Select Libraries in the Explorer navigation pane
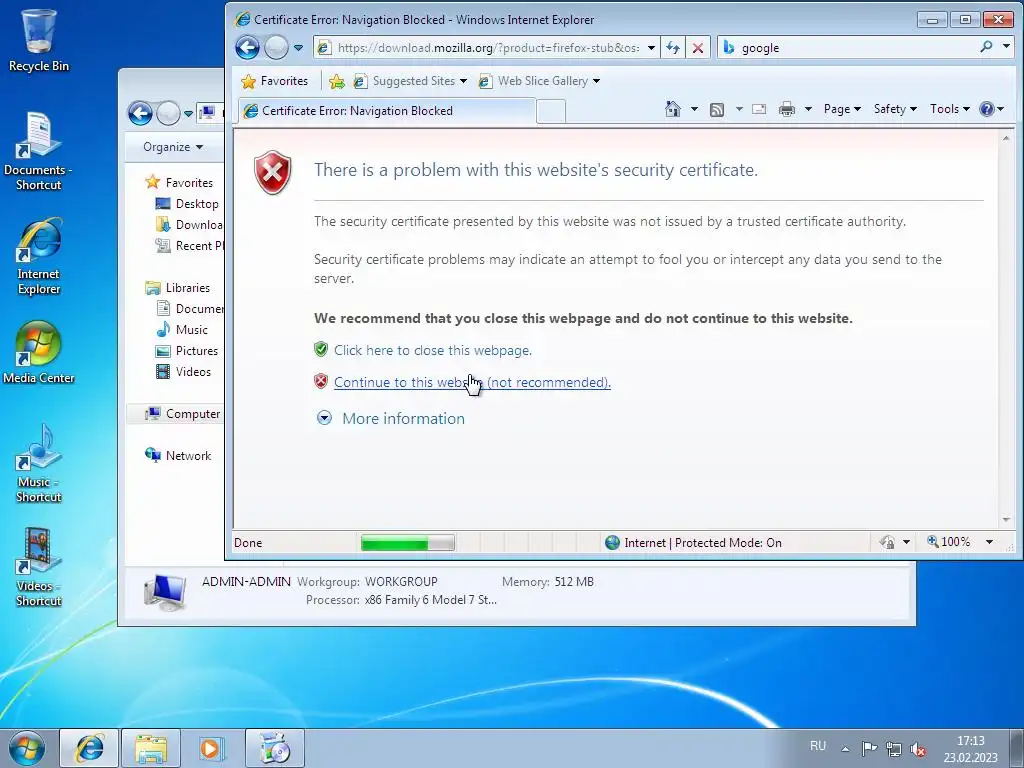Viewport: 1024px width, 768px height. click(x=178, y=288)
